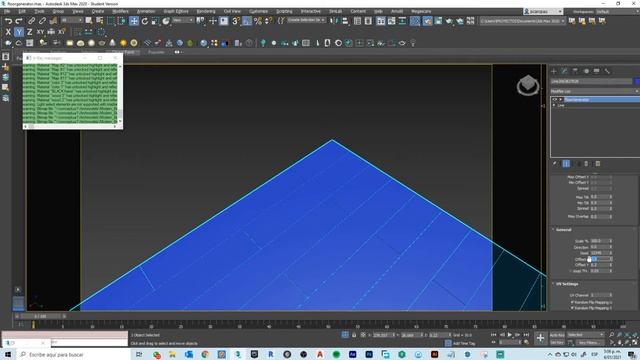Toggle Show End Result icon

[x=566, y=164]
